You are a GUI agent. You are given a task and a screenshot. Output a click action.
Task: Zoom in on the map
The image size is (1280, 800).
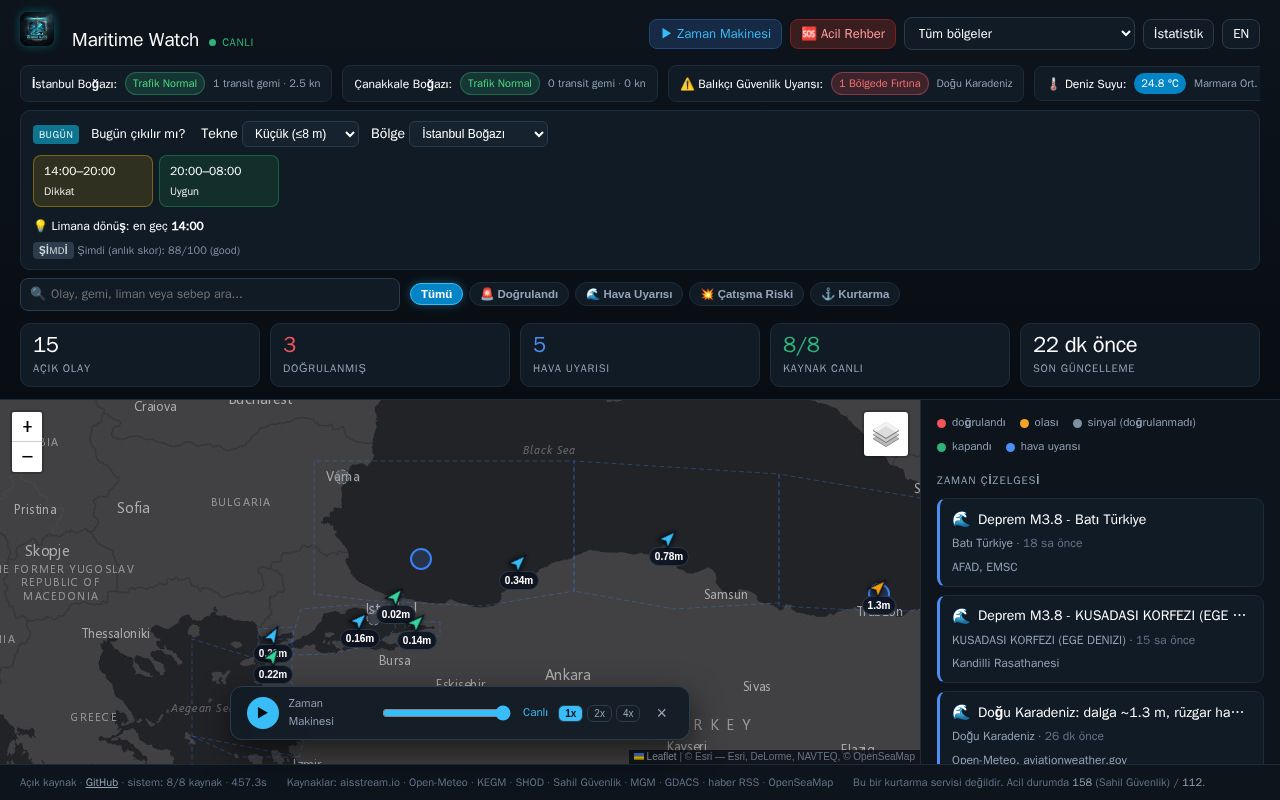point(27,427)
